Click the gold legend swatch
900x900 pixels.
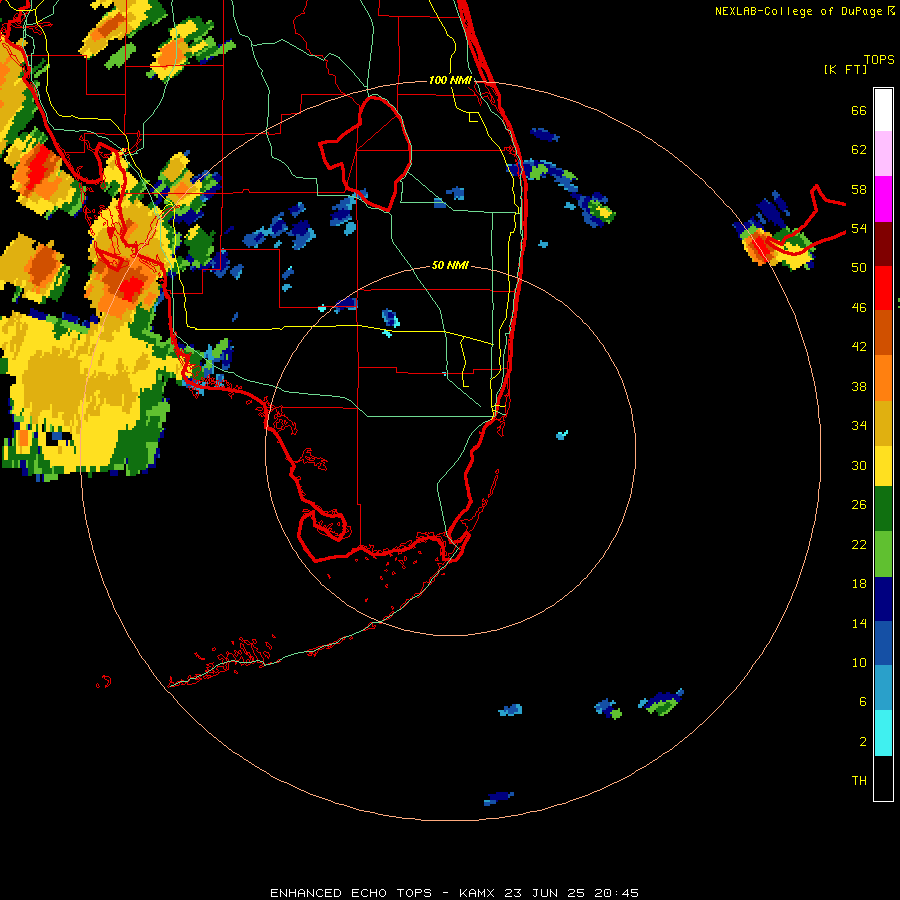click(883, 423)
